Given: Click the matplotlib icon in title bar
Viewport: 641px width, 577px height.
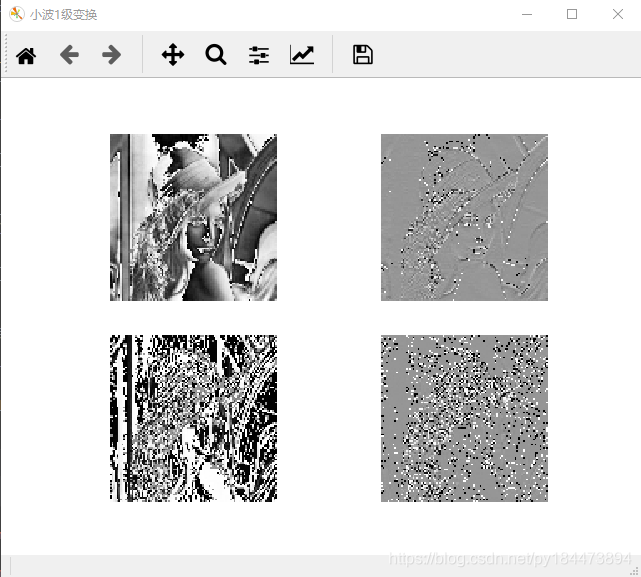Looking at the screenshot, I should (x=17, y=14).
